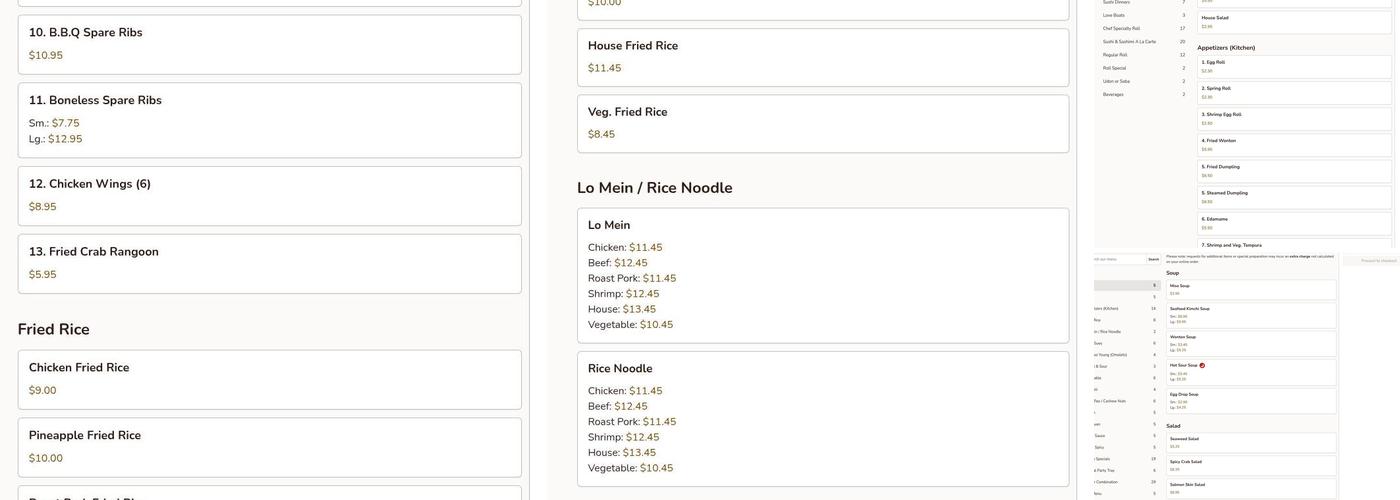The height and width of the screenshot is (500, 1400).
Task: Click the spicy icon beside Hot Sour Soup
Action: coord(1202,365)
